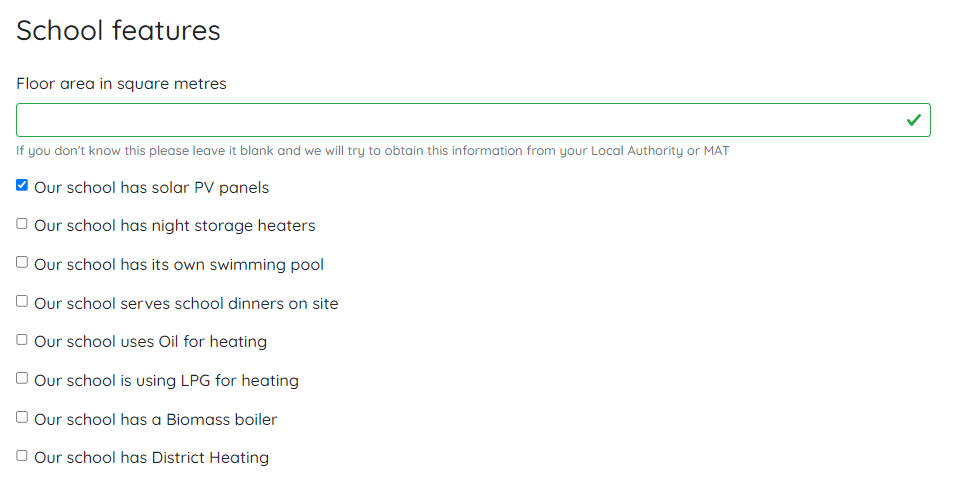Click the 'Our school has a Biomass boiler' text
This screenshot has width=959, height=486.
[x=155, y=420]
